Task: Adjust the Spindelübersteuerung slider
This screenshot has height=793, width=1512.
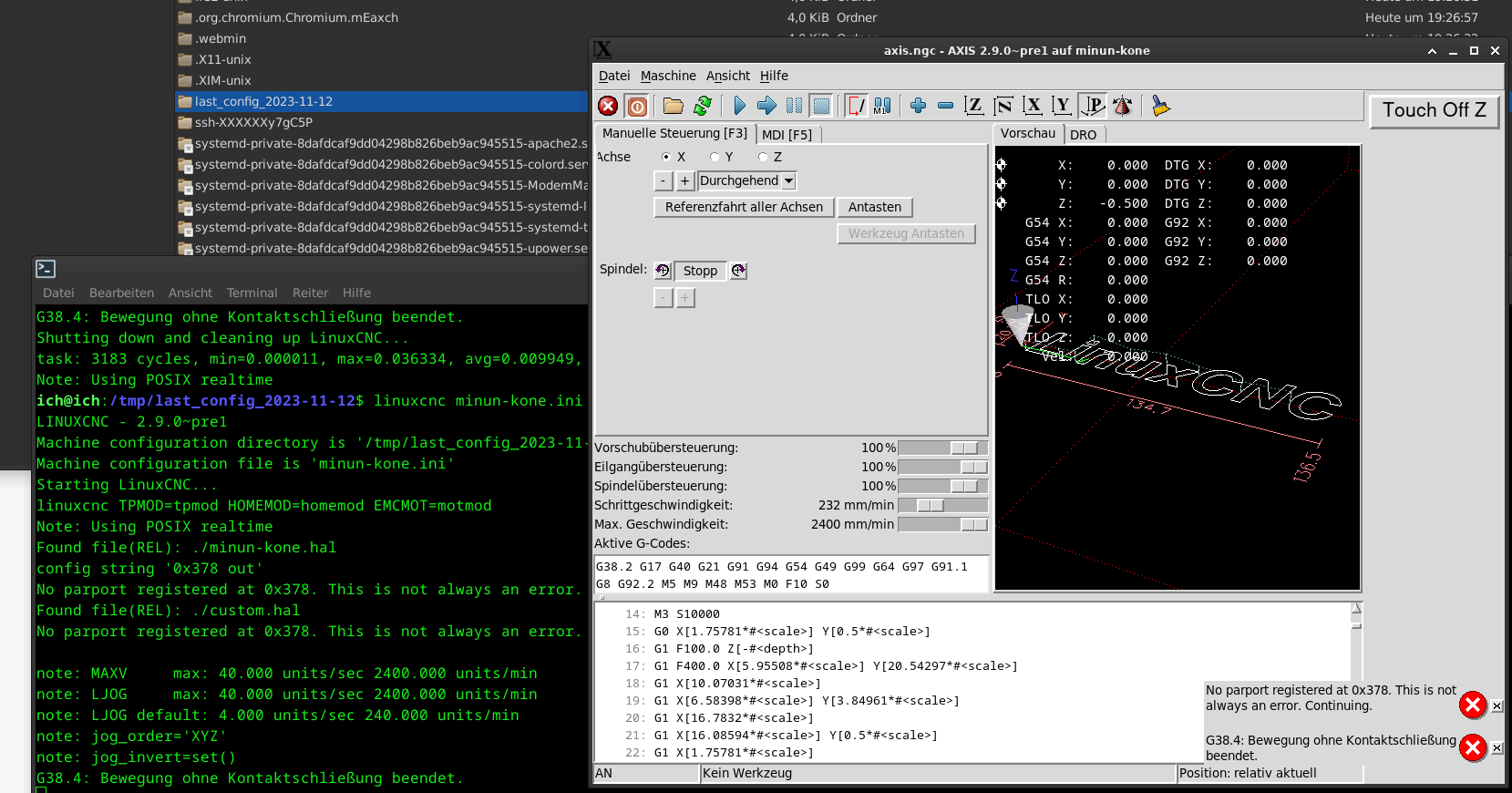Action: 942,486
